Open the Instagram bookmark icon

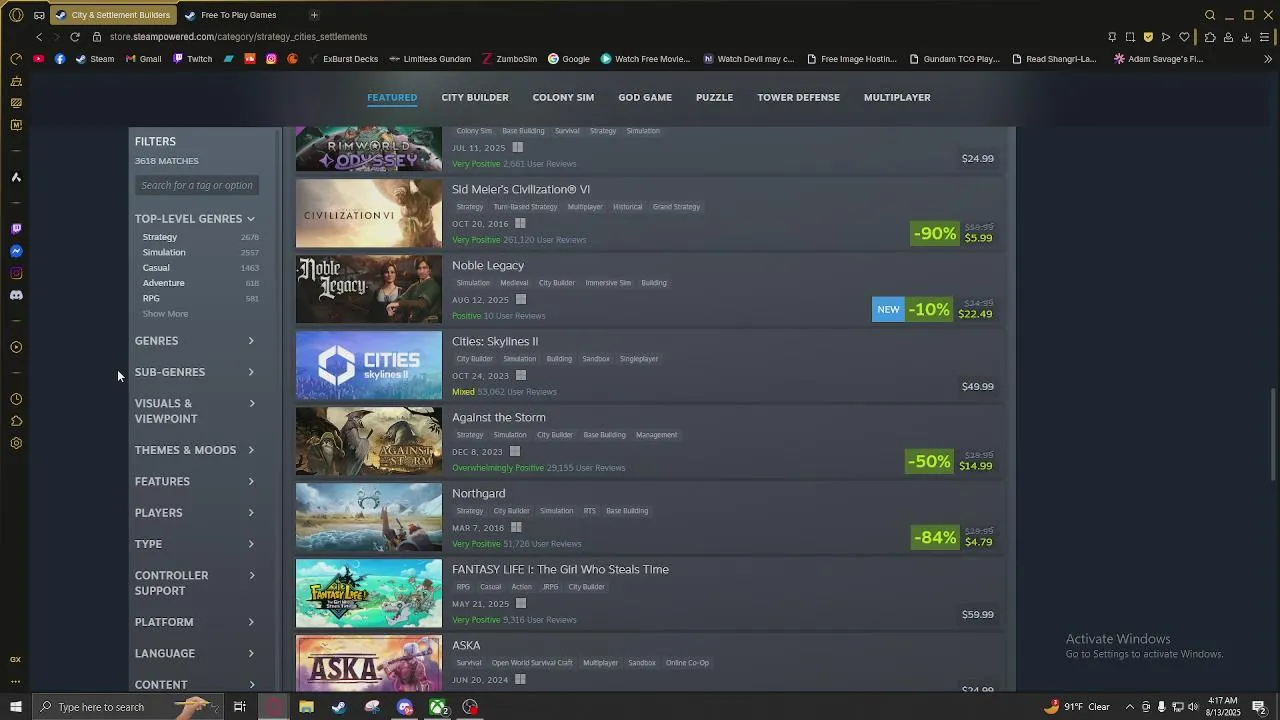click(x=271, y=59)
